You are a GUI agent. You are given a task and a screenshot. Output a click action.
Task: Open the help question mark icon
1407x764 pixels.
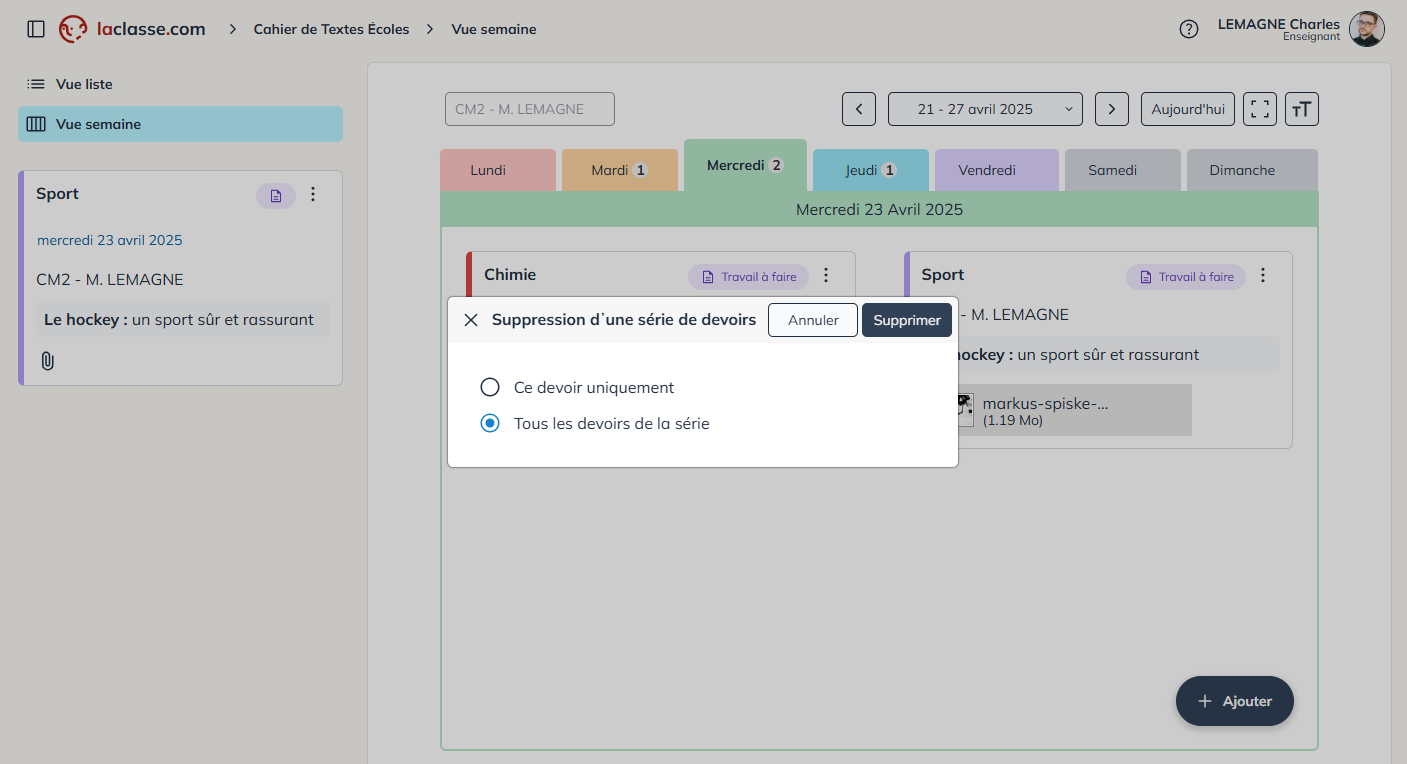click(x=1189, y=29)
